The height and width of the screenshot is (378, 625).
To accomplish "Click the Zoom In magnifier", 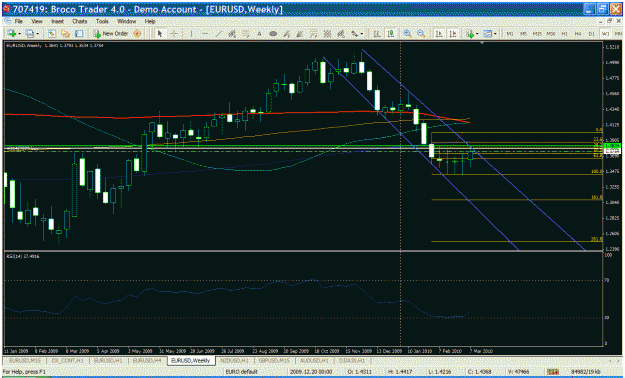I will [407, 34].
